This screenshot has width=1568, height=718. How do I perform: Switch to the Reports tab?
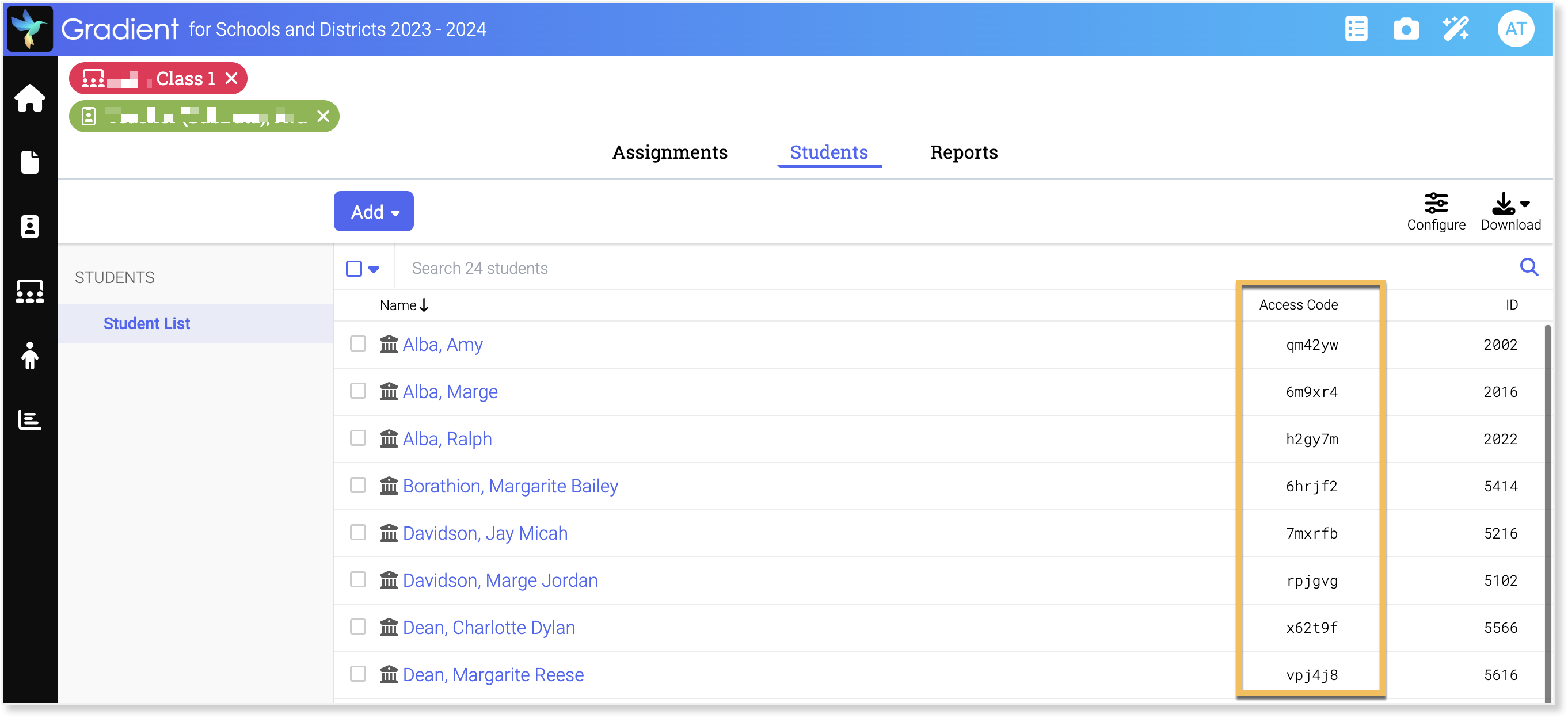coord(964,152)
